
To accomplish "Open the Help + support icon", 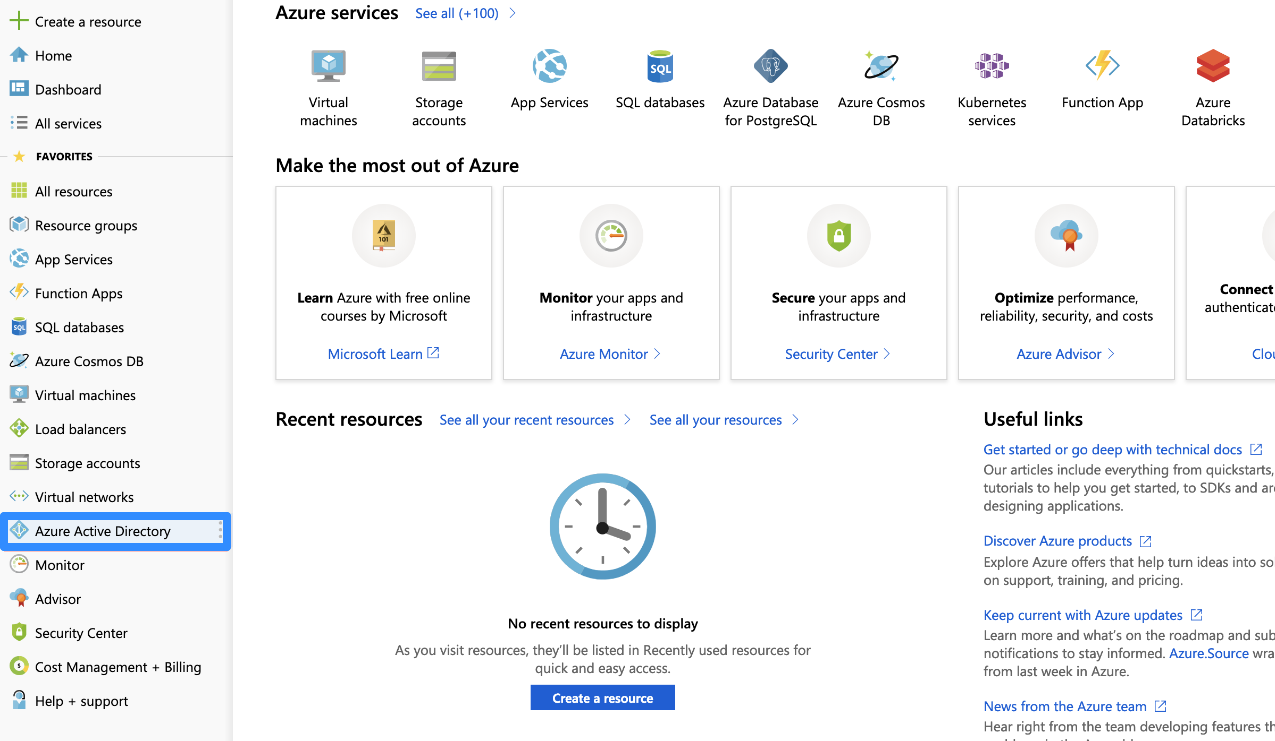I will tap(18, 701).
